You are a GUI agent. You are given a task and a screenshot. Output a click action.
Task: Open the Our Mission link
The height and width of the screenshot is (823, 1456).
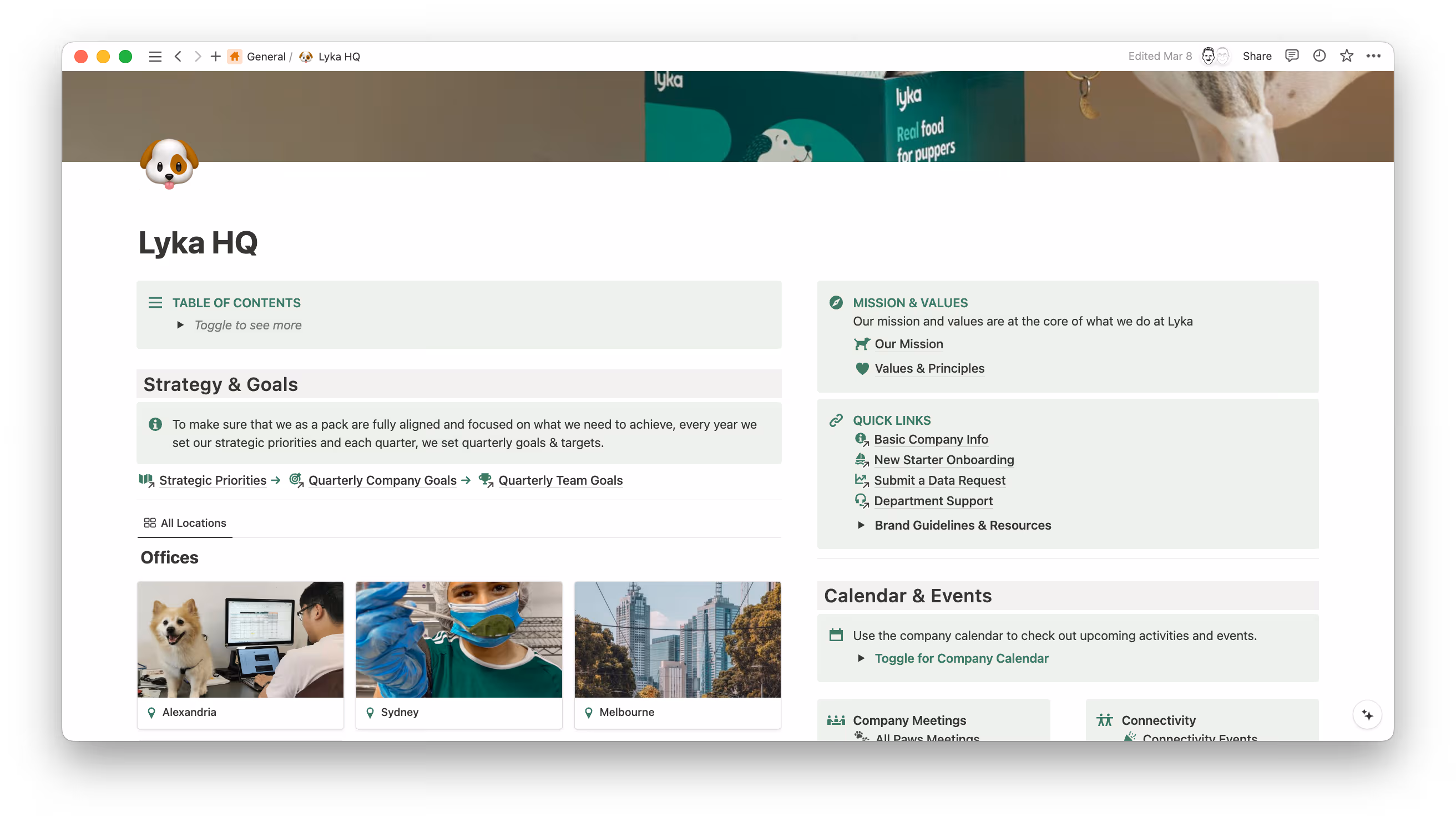coord(909,344)
